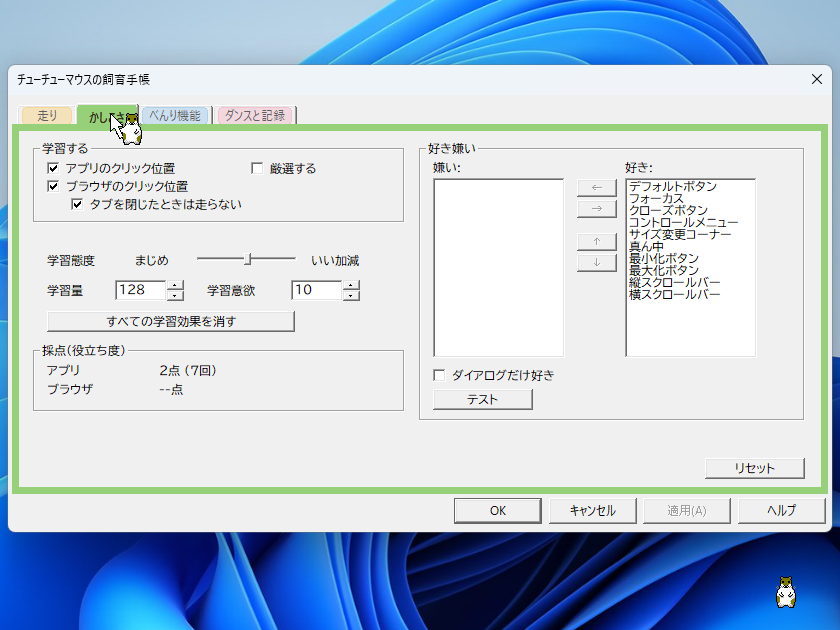840x630 pixels.
Task: Click the right arrow move button
Action: coord(596,208)
